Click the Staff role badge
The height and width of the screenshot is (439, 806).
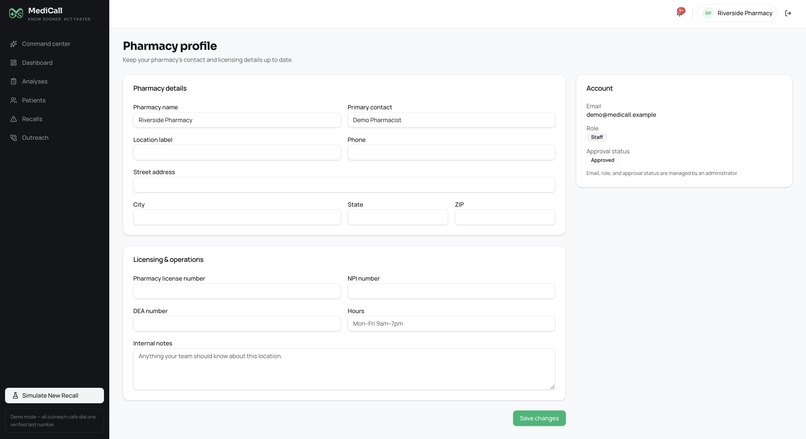pos(597,137)
